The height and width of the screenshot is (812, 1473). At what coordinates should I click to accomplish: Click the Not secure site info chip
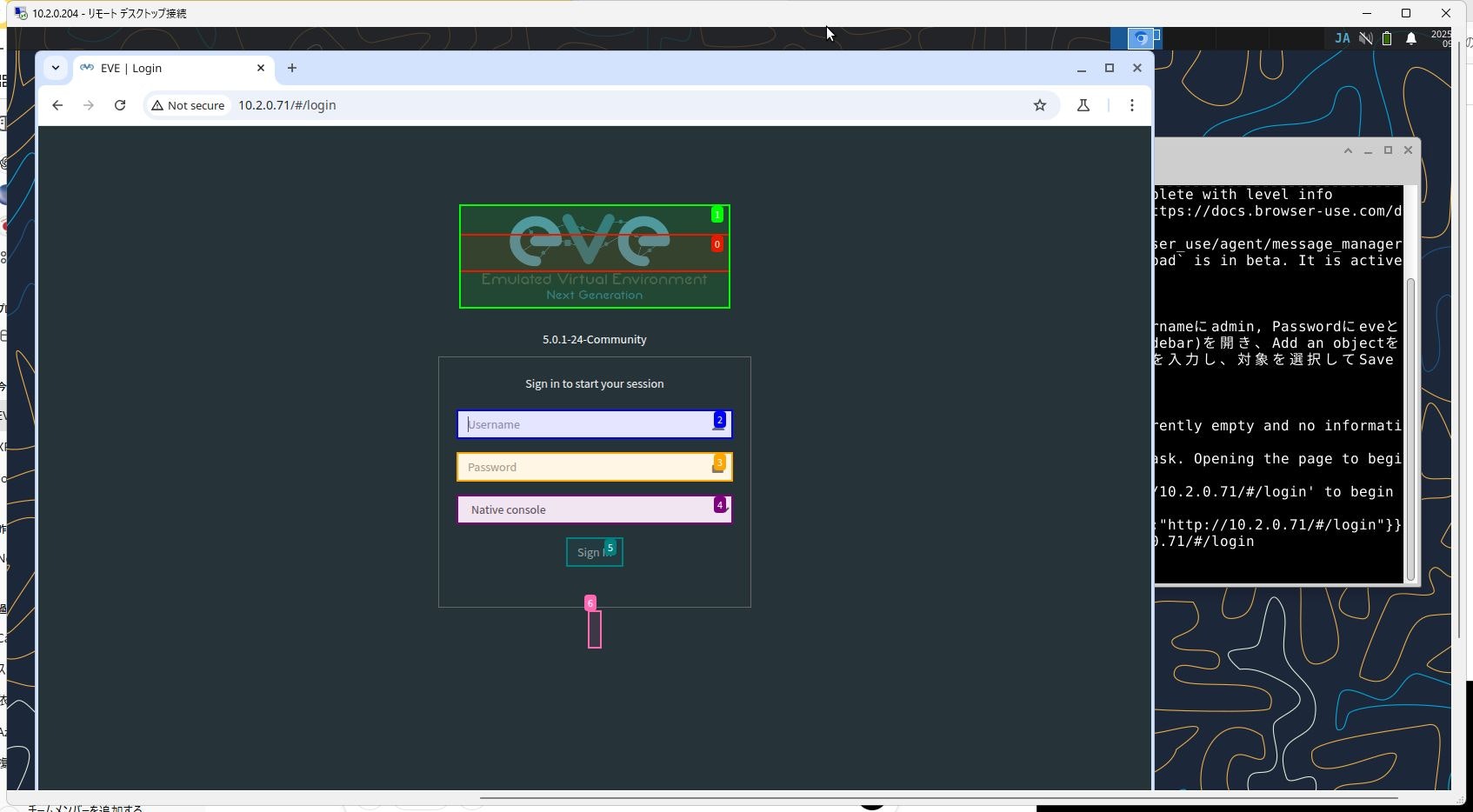[x=188, y=105]
